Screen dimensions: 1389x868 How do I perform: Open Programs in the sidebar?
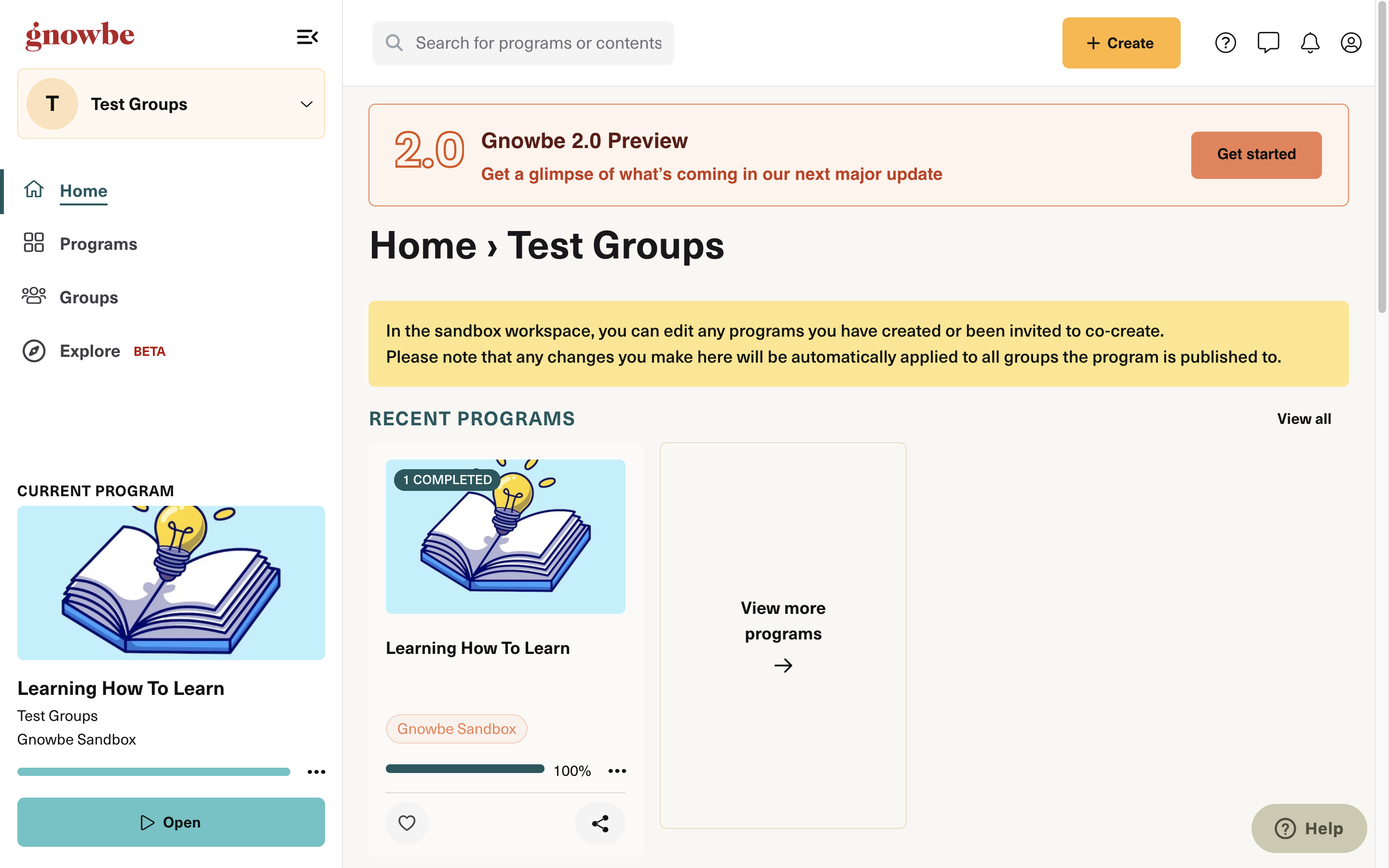(x=98, y=244)
